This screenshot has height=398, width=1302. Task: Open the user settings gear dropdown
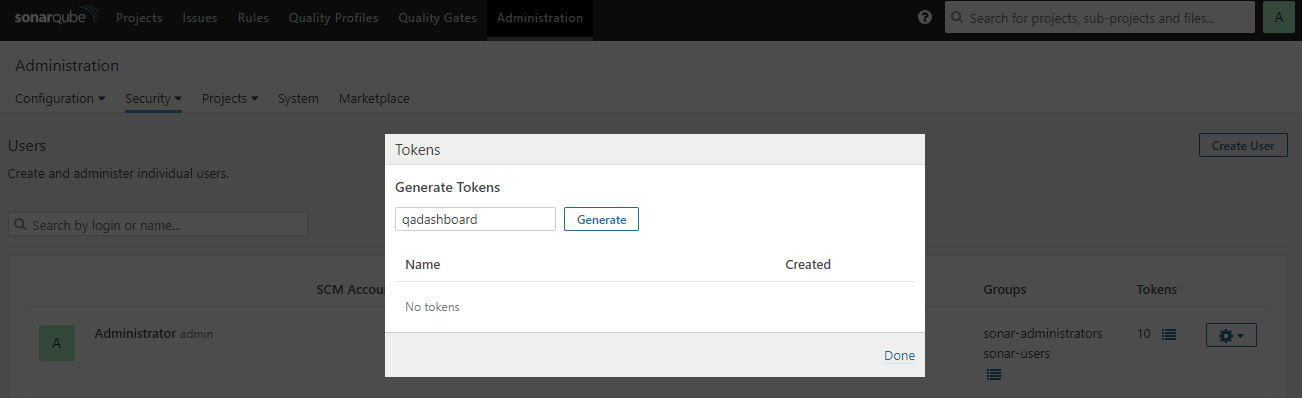[1231, 336]
